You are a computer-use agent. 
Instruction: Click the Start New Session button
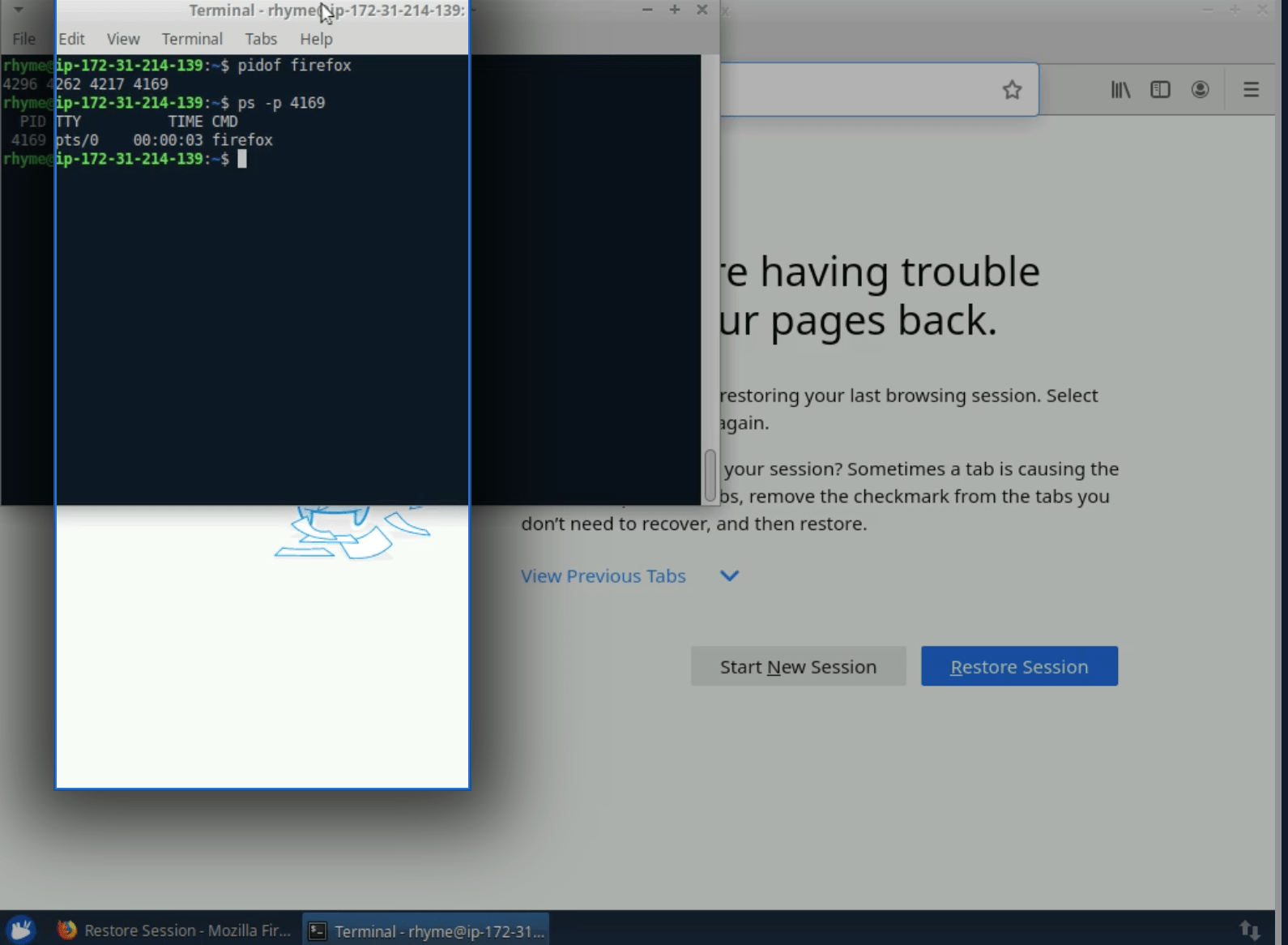[798, 666]
